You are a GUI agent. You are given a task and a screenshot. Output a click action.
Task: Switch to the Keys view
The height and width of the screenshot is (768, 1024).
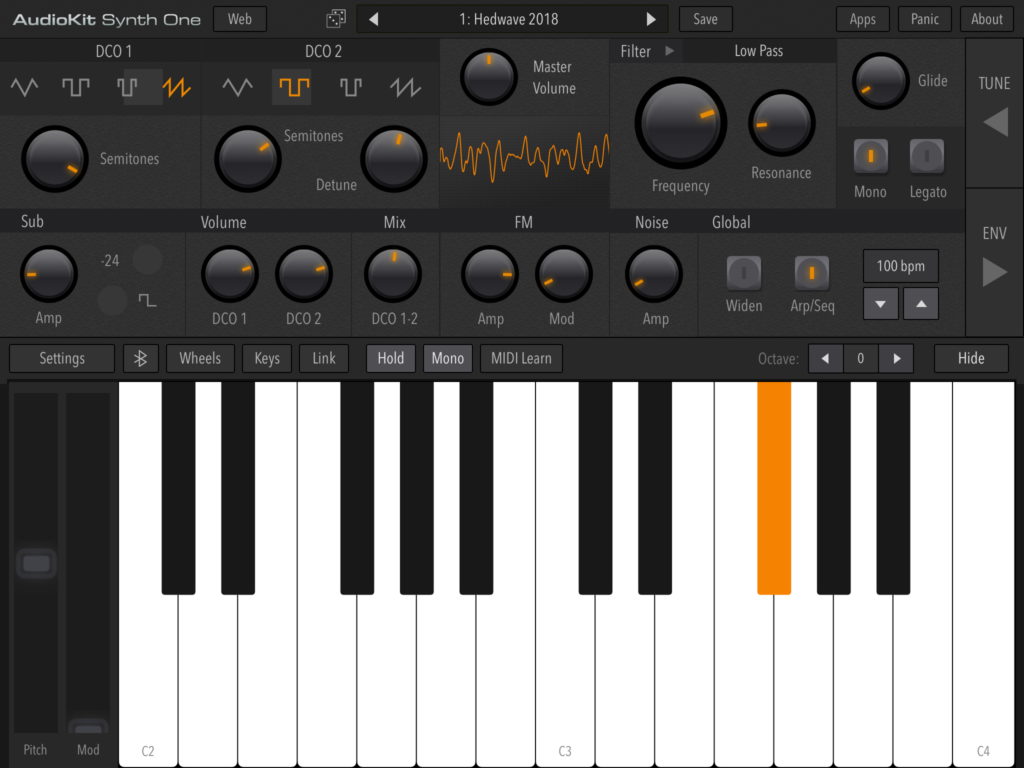[266, 358]
